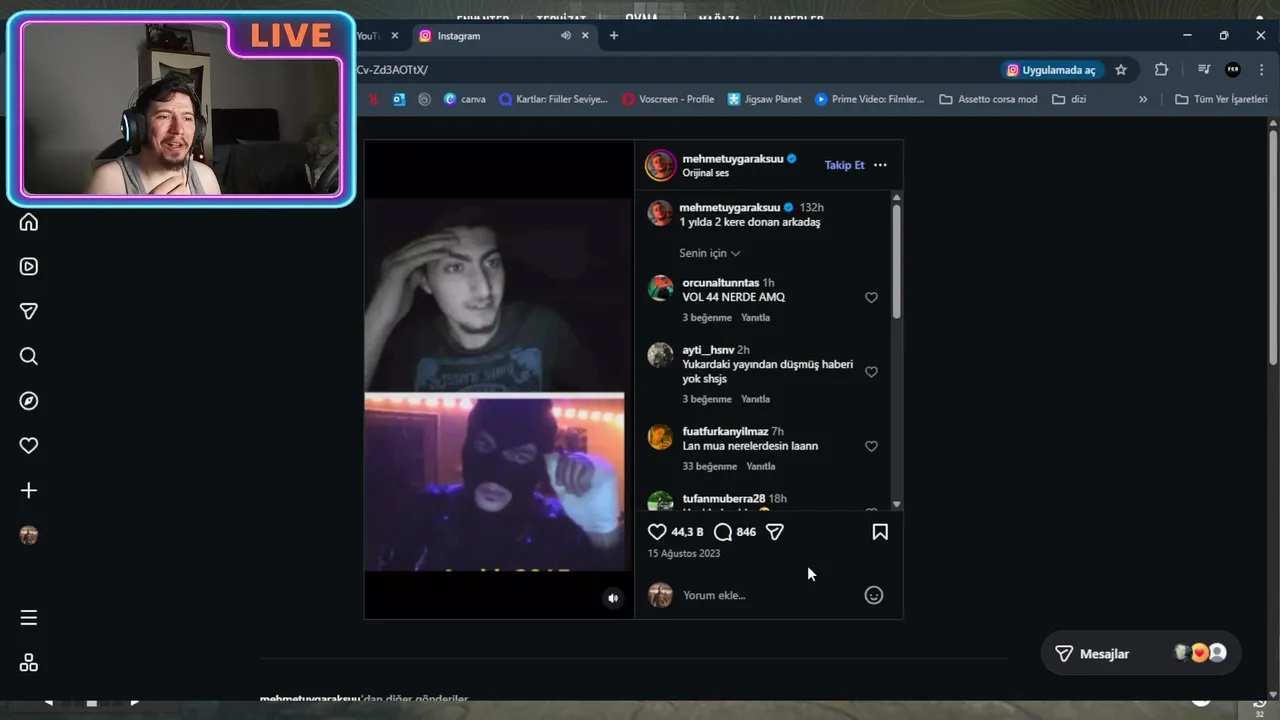
Task: Open a new browser tab
Action: 614,36
